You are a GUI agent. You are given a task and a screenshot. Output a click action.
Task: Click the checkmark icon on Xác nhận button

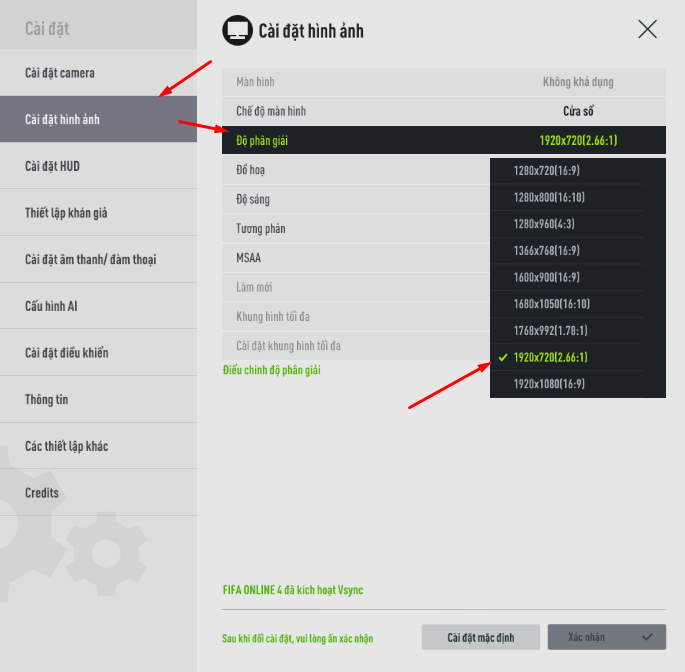[x=647, y=637]
